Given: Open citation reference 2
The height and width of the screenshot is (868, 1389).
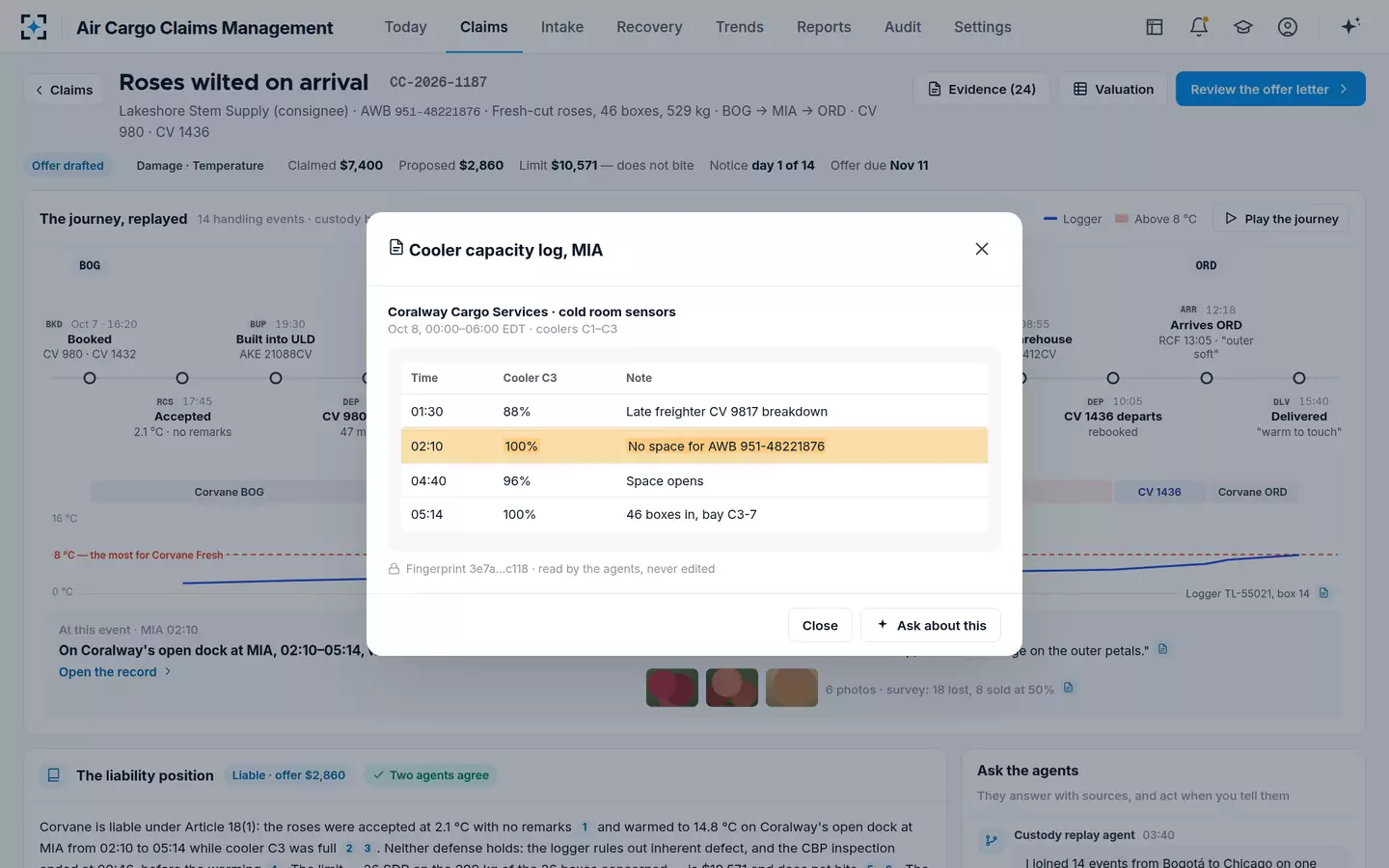Looking at the screenshot, I should coord(349,849).
